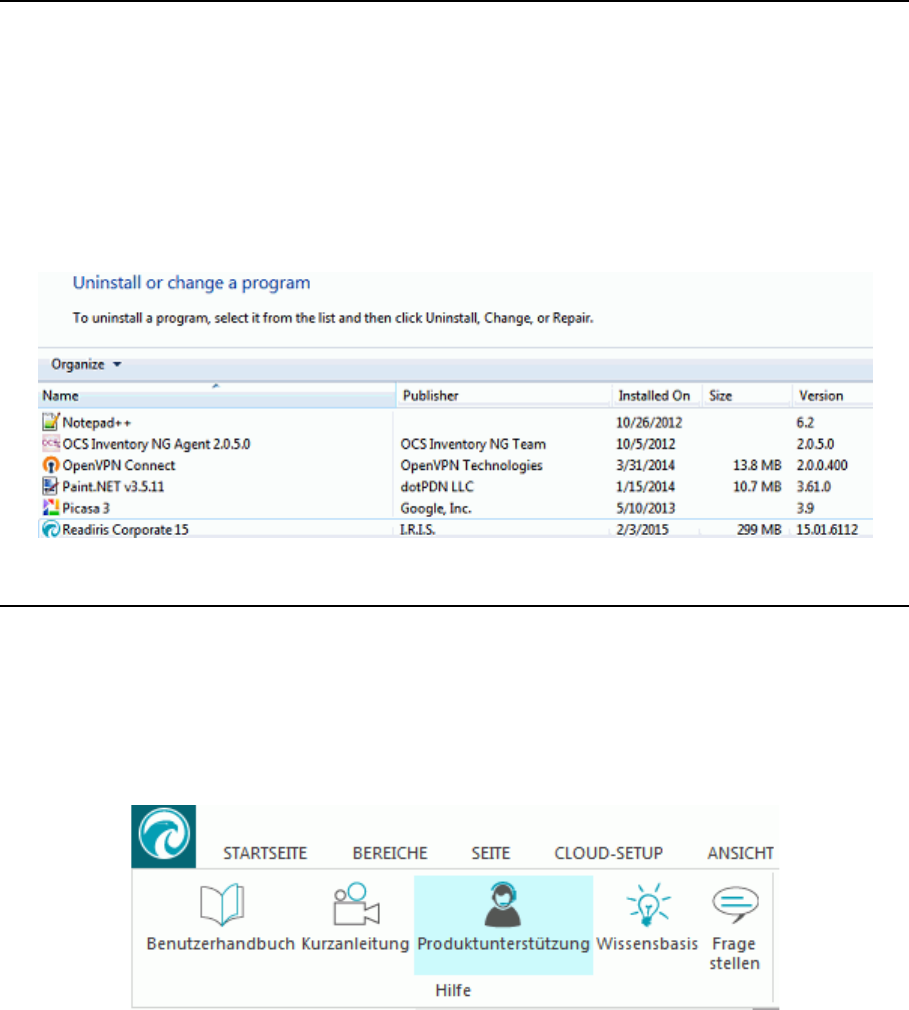
Task: Click the Wissensbasis label in the ribbon
Action: (x=647, y=944)
